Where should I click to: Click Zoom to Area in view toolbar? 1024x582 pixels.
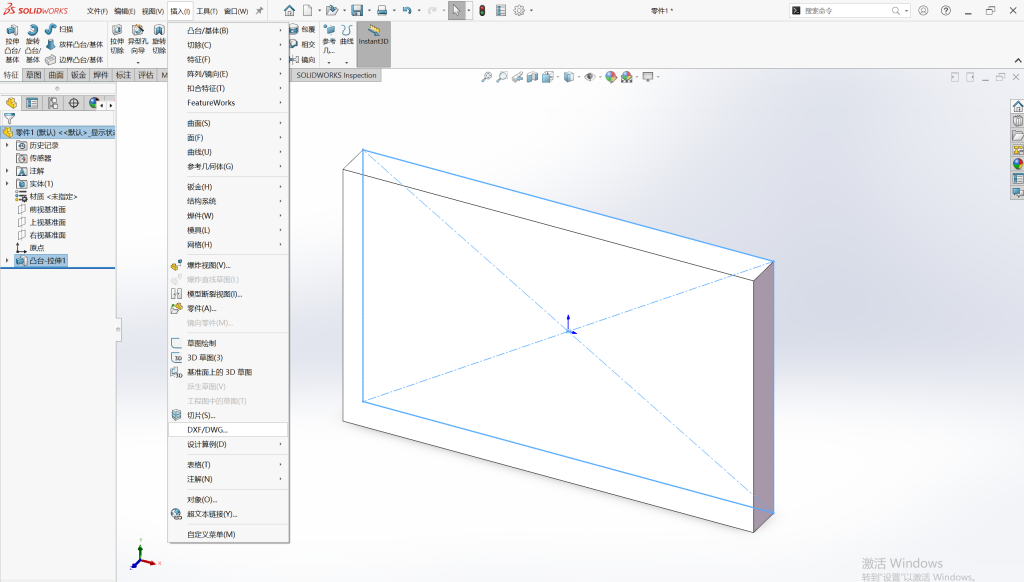coord(502,77)
